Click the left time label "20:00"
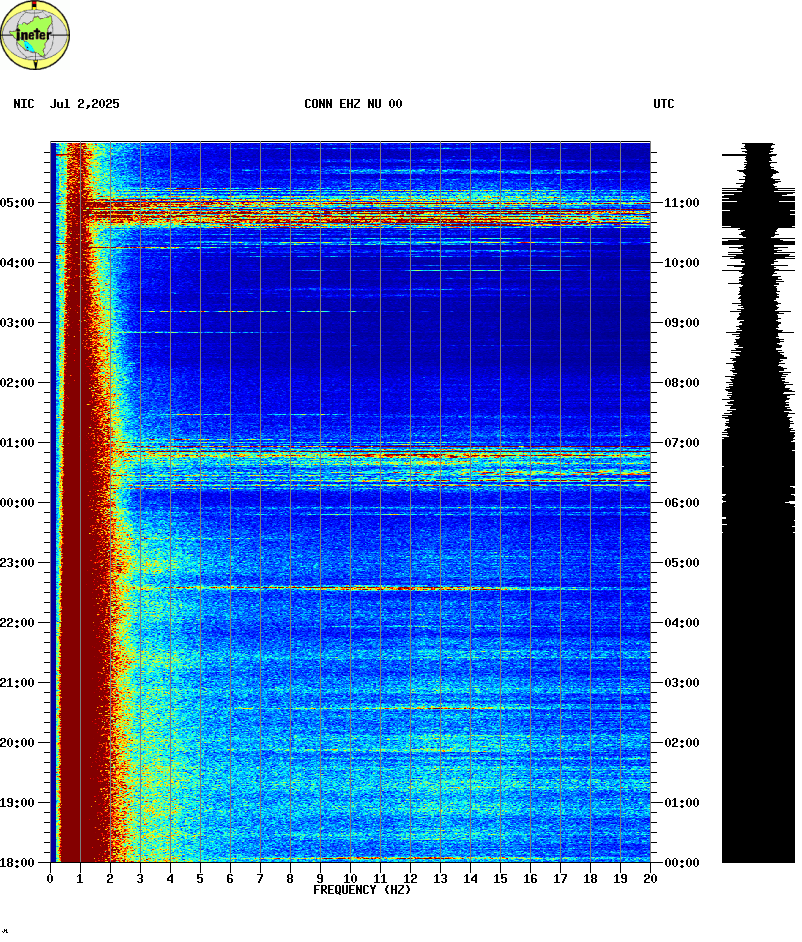 click(x=17, y=743)
